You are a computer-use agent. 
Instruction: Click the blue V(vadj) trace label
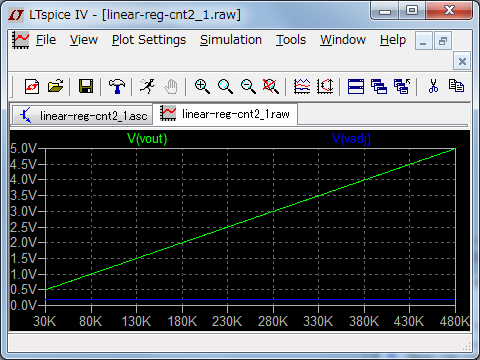click(x=351, y=138)
